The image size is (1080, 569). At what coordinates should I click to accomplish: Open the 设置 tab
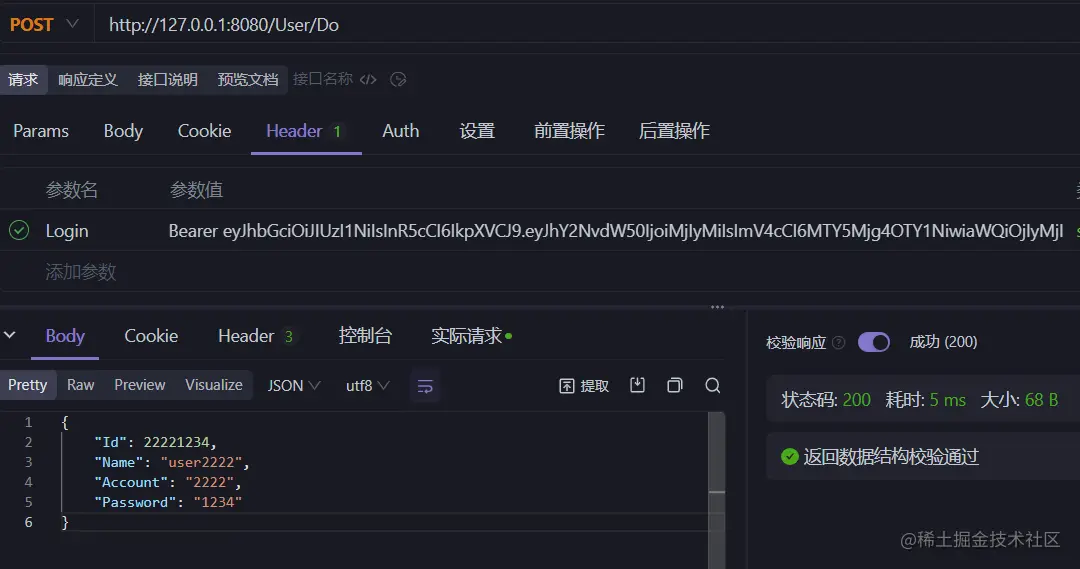click(477, 131)
